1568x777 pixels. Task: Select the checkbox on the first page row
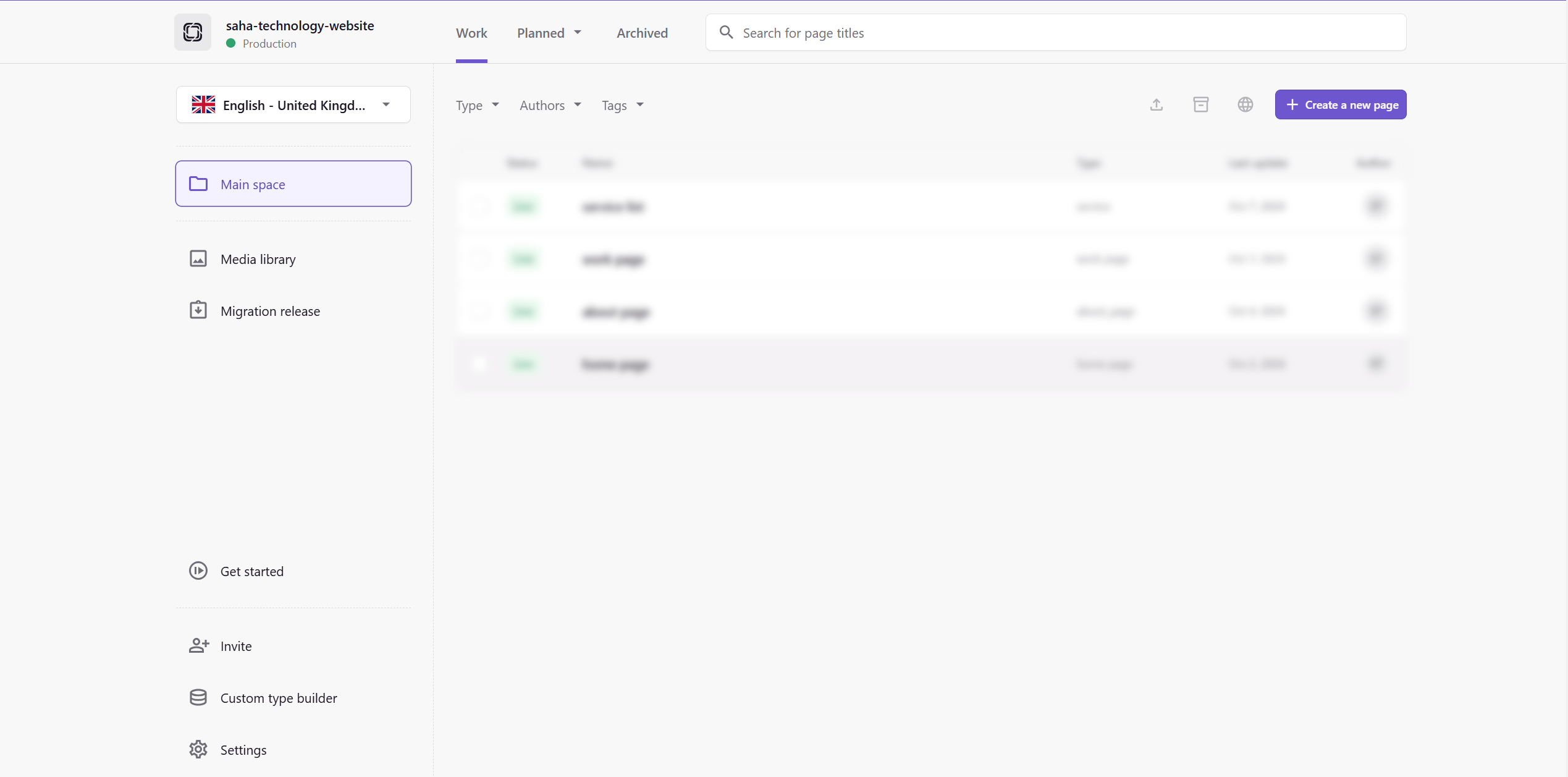click(x=480, y=206)
